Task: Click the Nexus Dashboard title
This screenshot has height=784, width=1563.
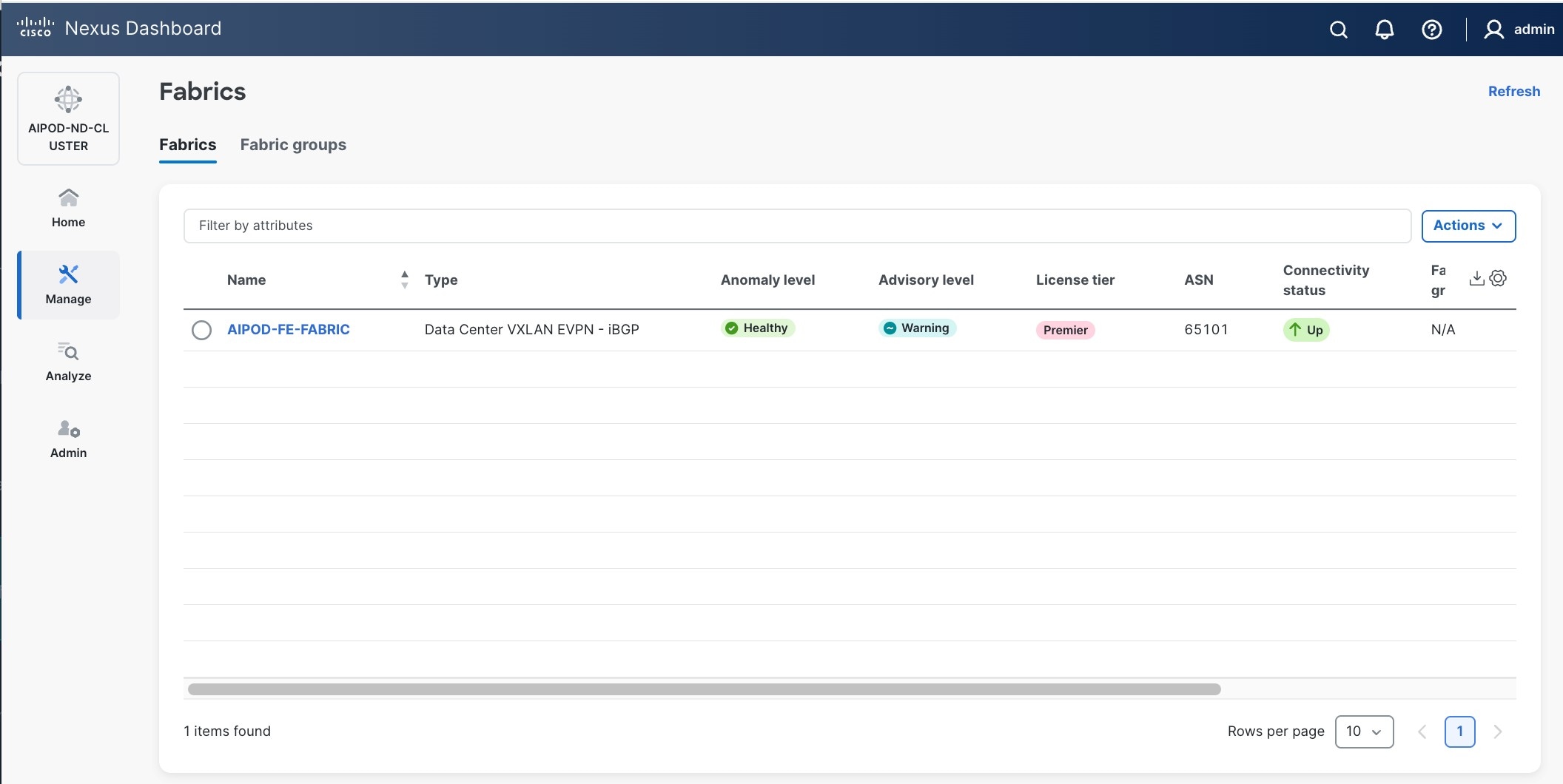Action: click(143, 28)
